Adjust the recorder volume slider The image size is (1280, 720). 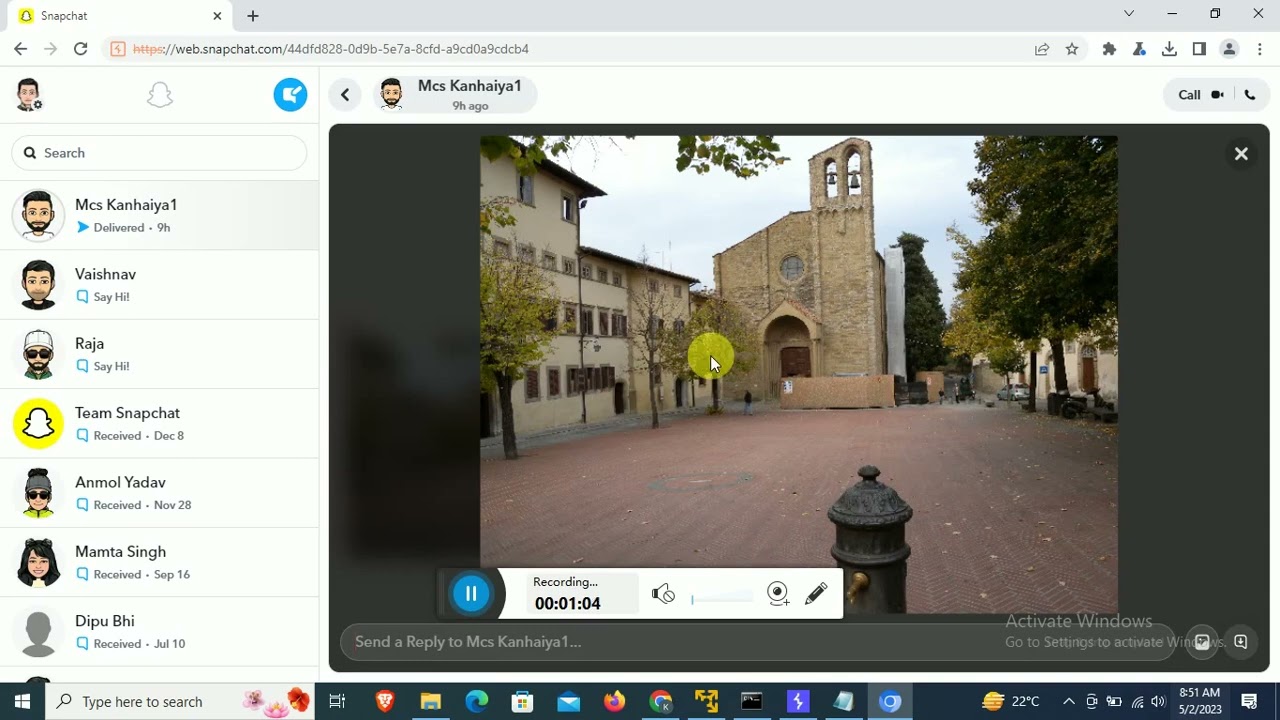click(x=722, y=598)
